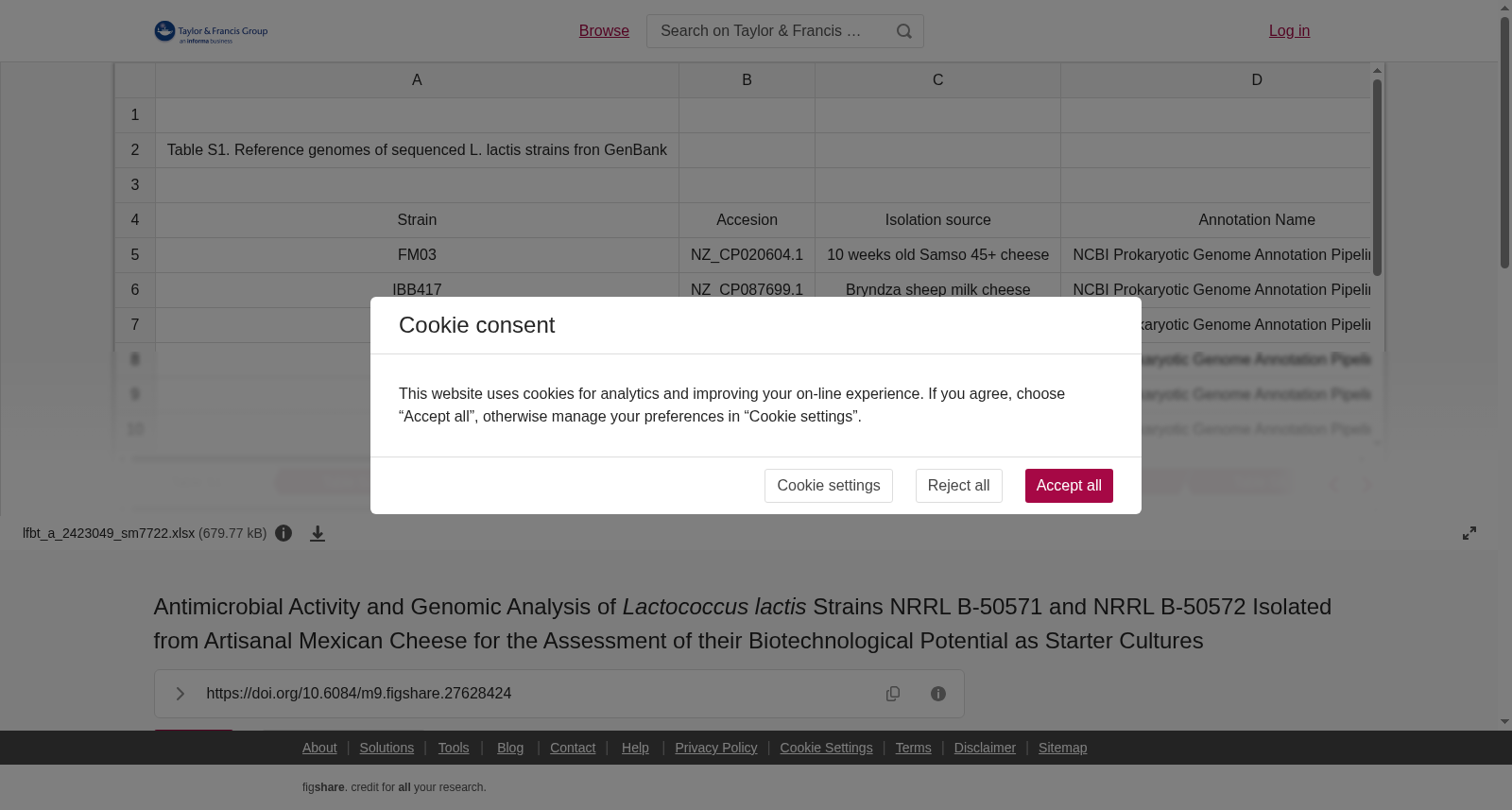Open the Solutions footer link
The width and height of the screenshot is (1512, 810).
(387, 748)
